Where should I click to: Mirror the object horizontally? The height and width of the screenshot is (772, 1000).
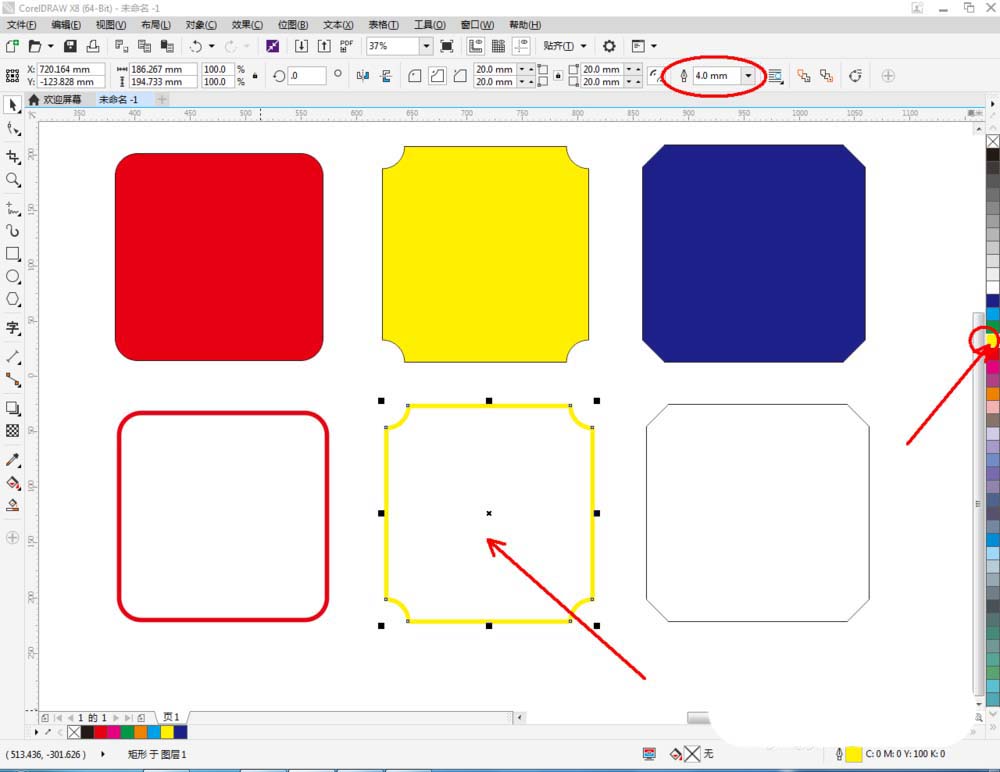click(x=363, y=76)
